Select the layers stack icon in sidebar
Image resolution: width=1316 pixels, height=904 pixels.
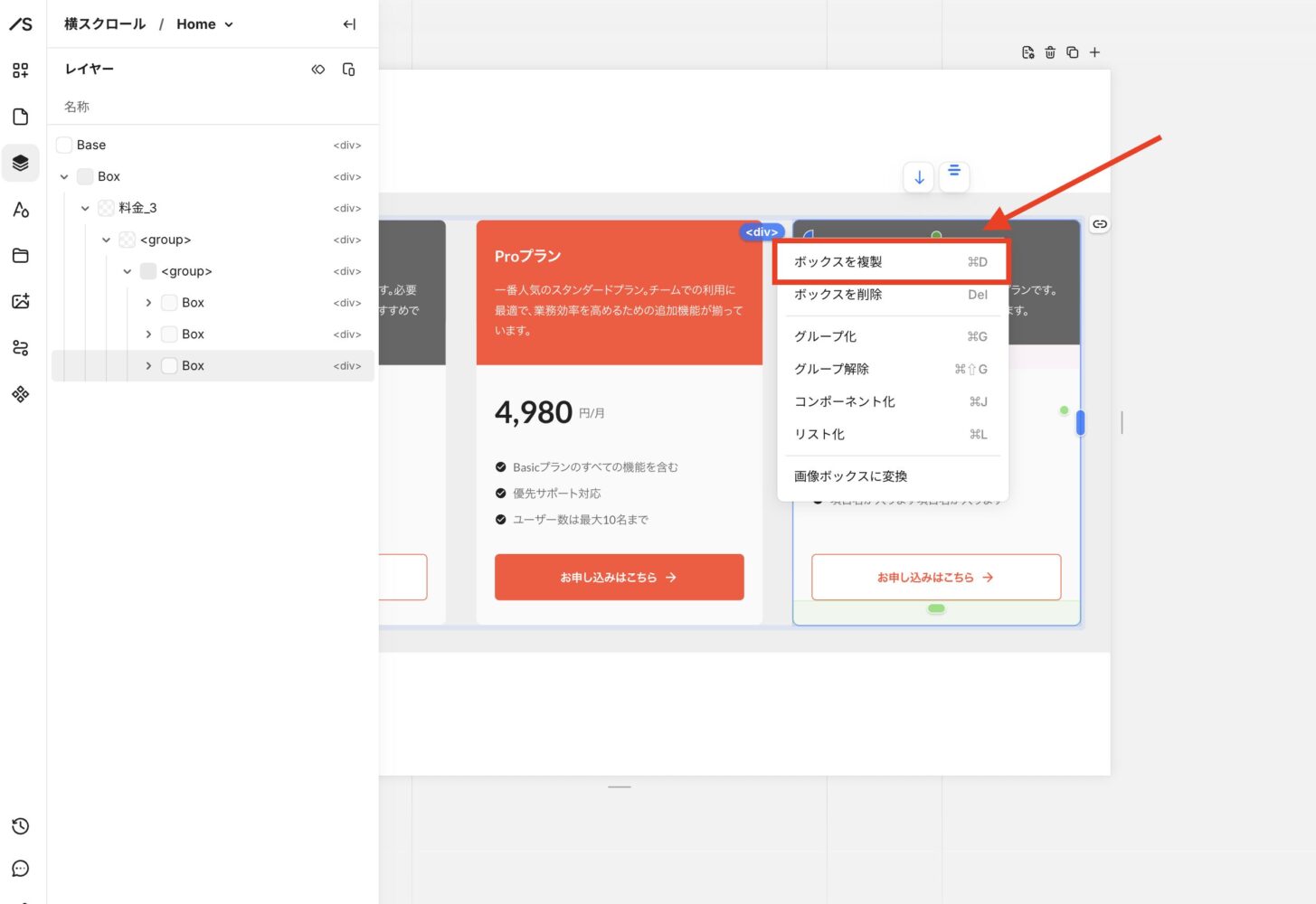coord(21,164)
